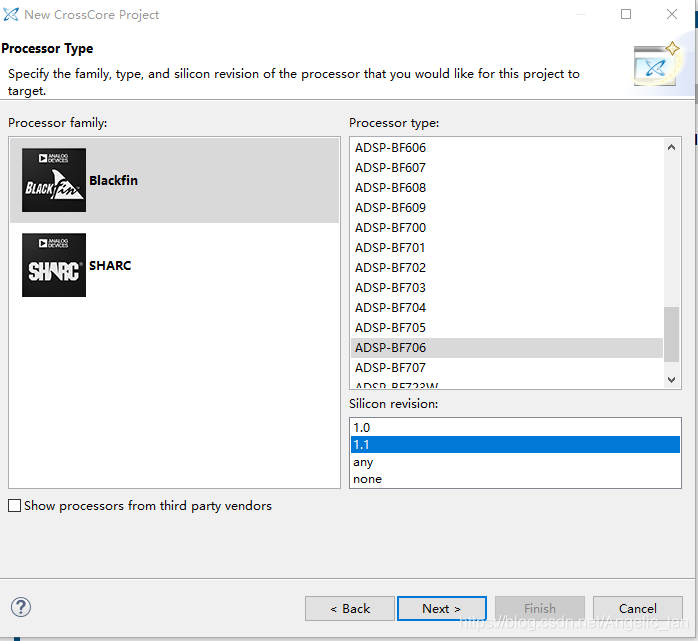Pick silicon revision any

click(515, 462)
